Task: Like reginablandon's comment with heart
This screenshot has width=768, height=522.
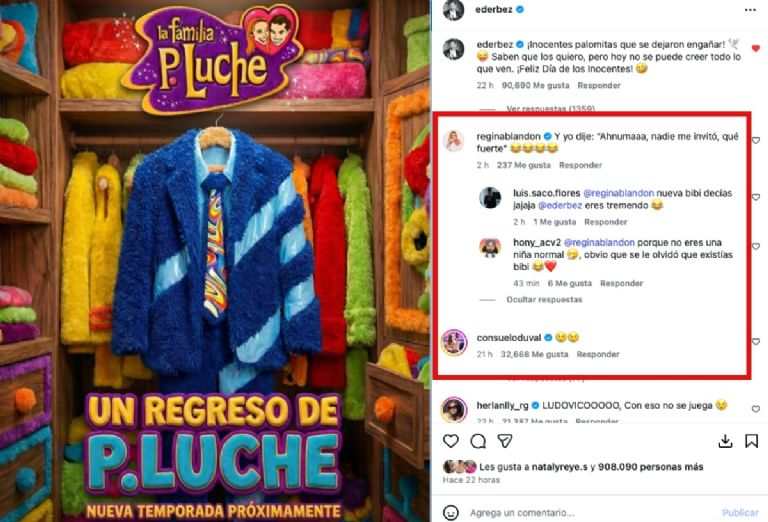Action: [x=756, y=140]
